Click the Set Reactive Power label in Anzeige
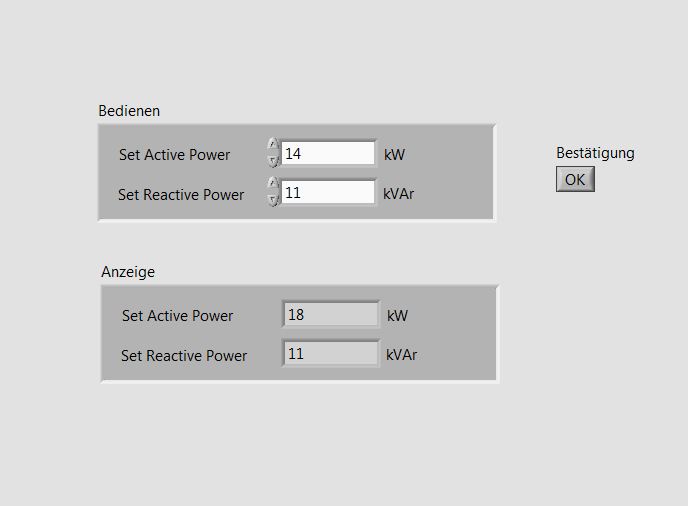 184,356
